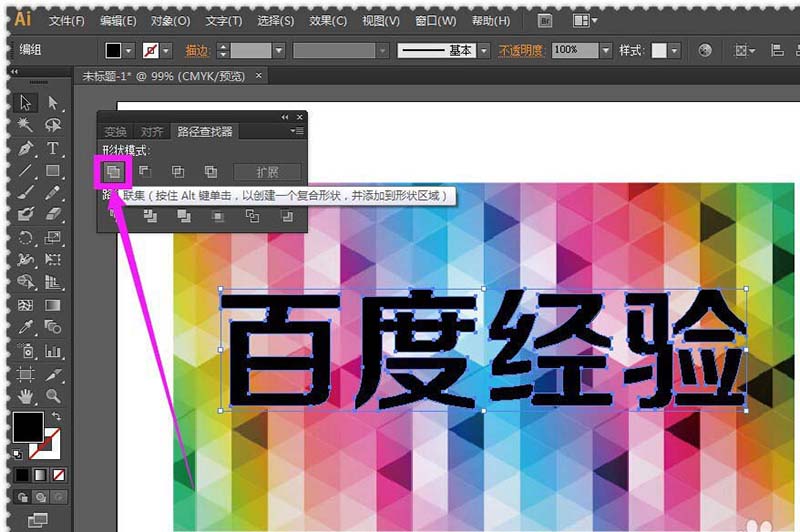Open Adobe Bridge via Br icon
Viewport: 800px width, 532px height.
545,21
